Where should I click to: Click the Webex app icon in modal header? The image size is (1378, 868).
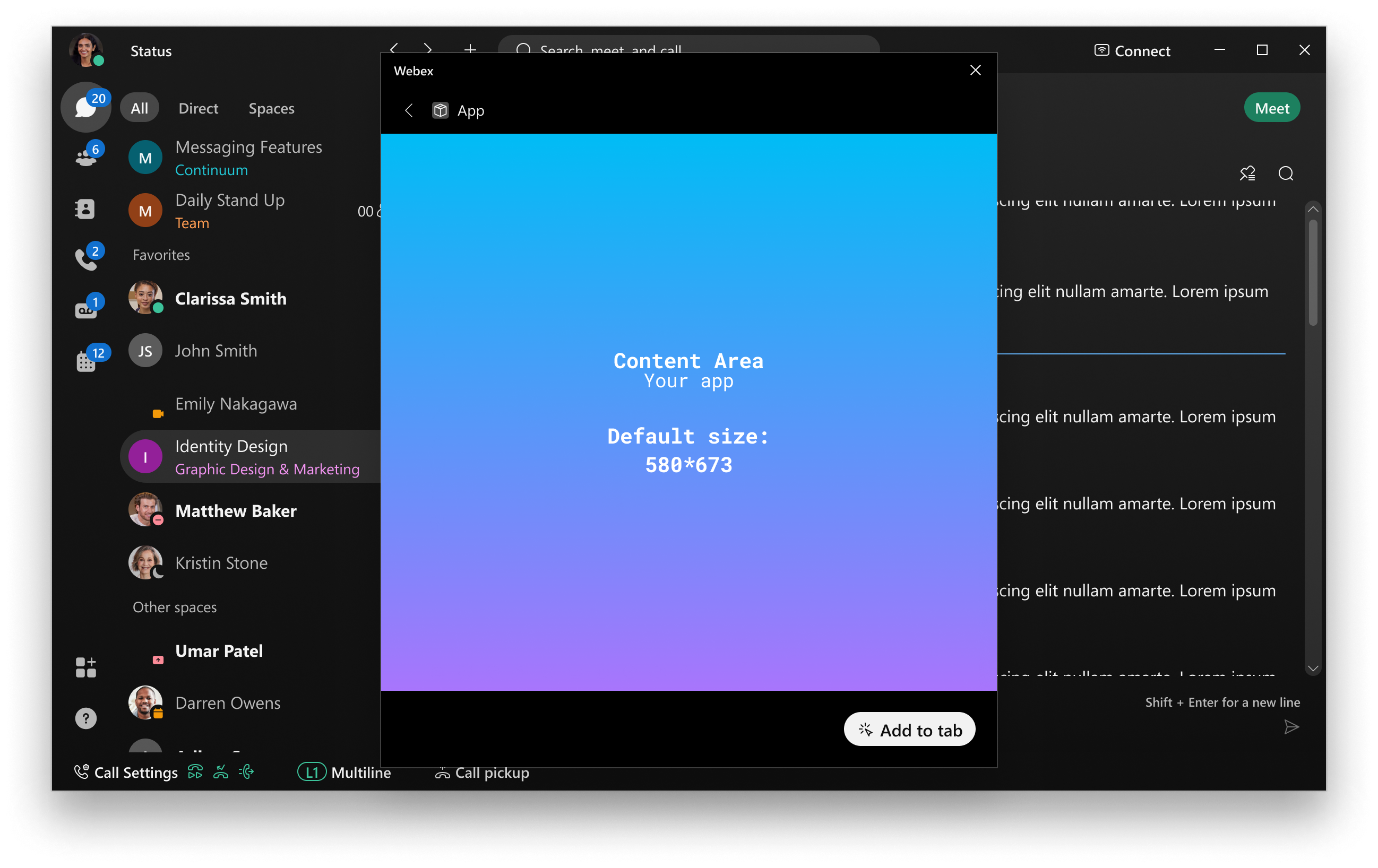pyautogui.click(x=440, y=111)
